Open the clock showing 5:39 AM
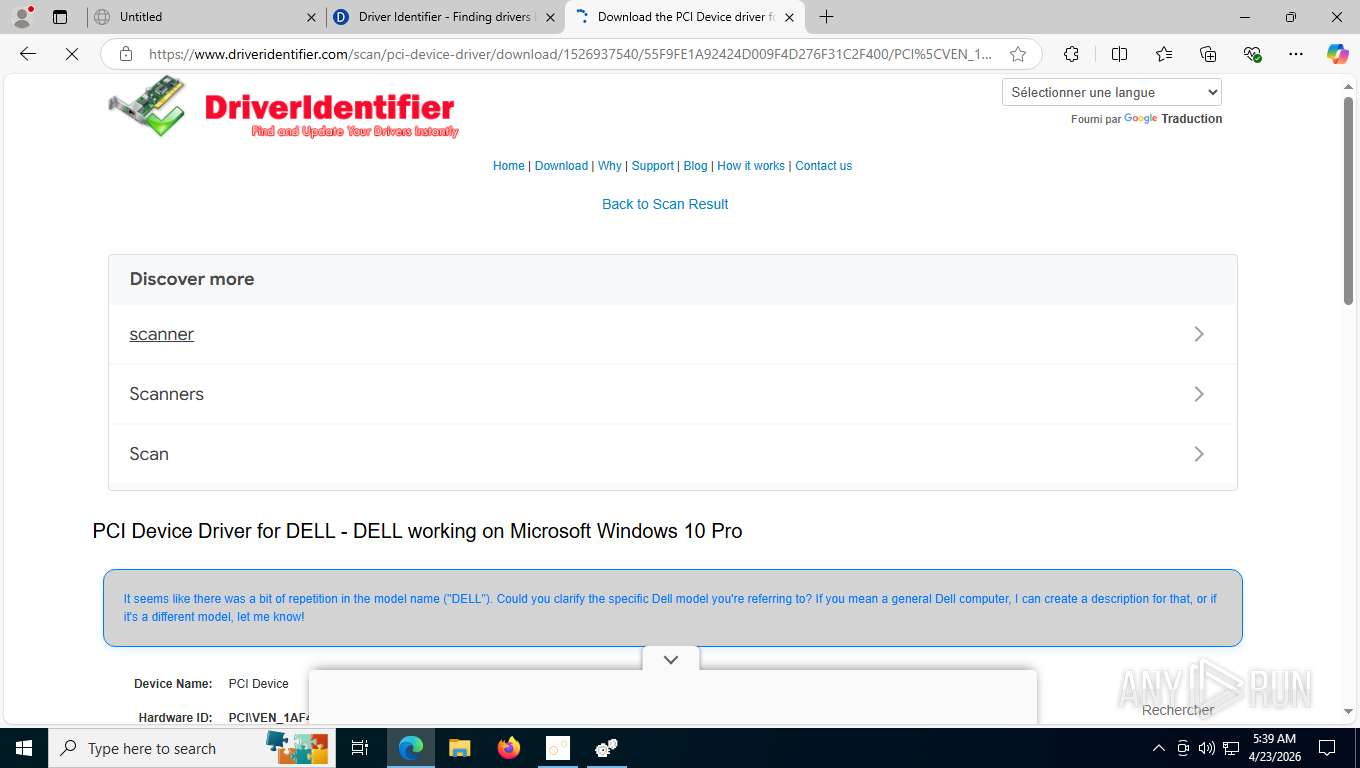 tap(1274, 748)
